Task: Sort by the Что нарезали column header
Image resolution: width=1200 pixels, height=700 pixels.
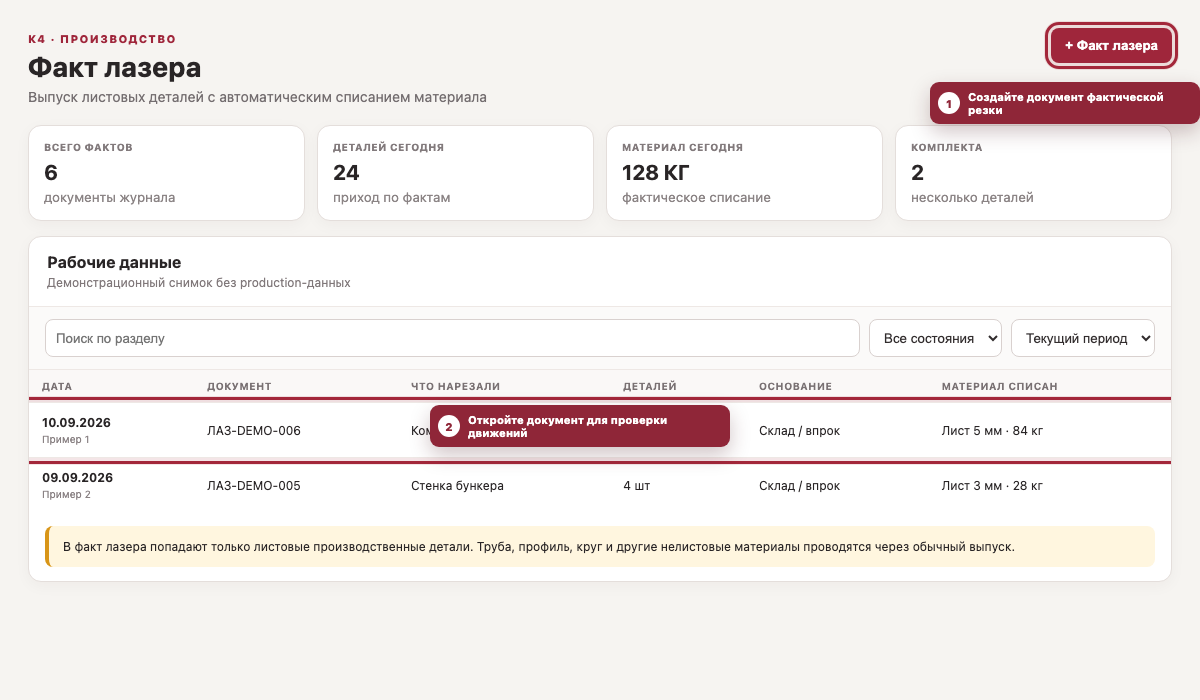Action: [455, 386]
